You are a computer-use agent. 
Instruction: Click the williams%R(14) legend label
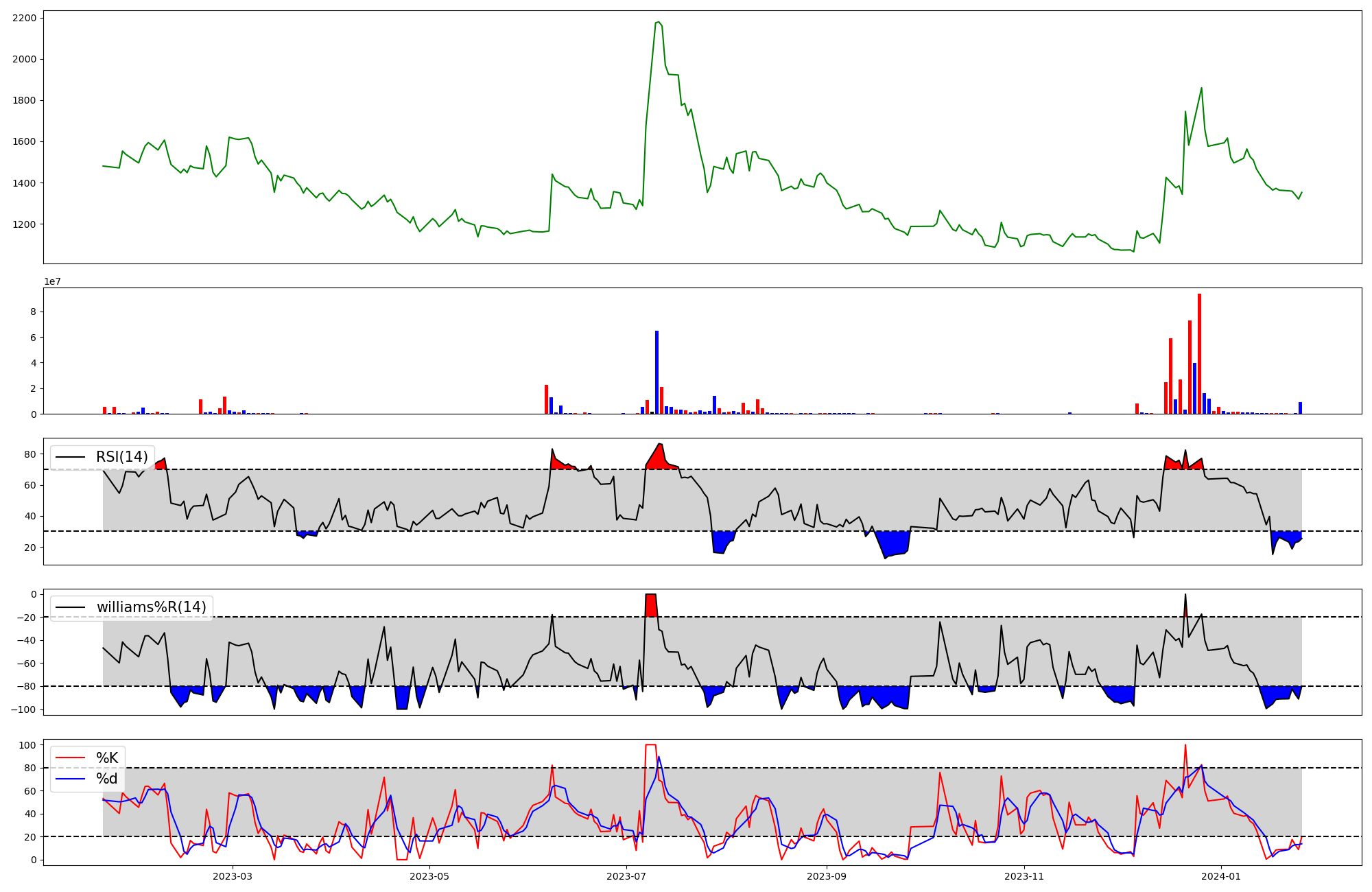pyautogui.click(x=151, y=607)
